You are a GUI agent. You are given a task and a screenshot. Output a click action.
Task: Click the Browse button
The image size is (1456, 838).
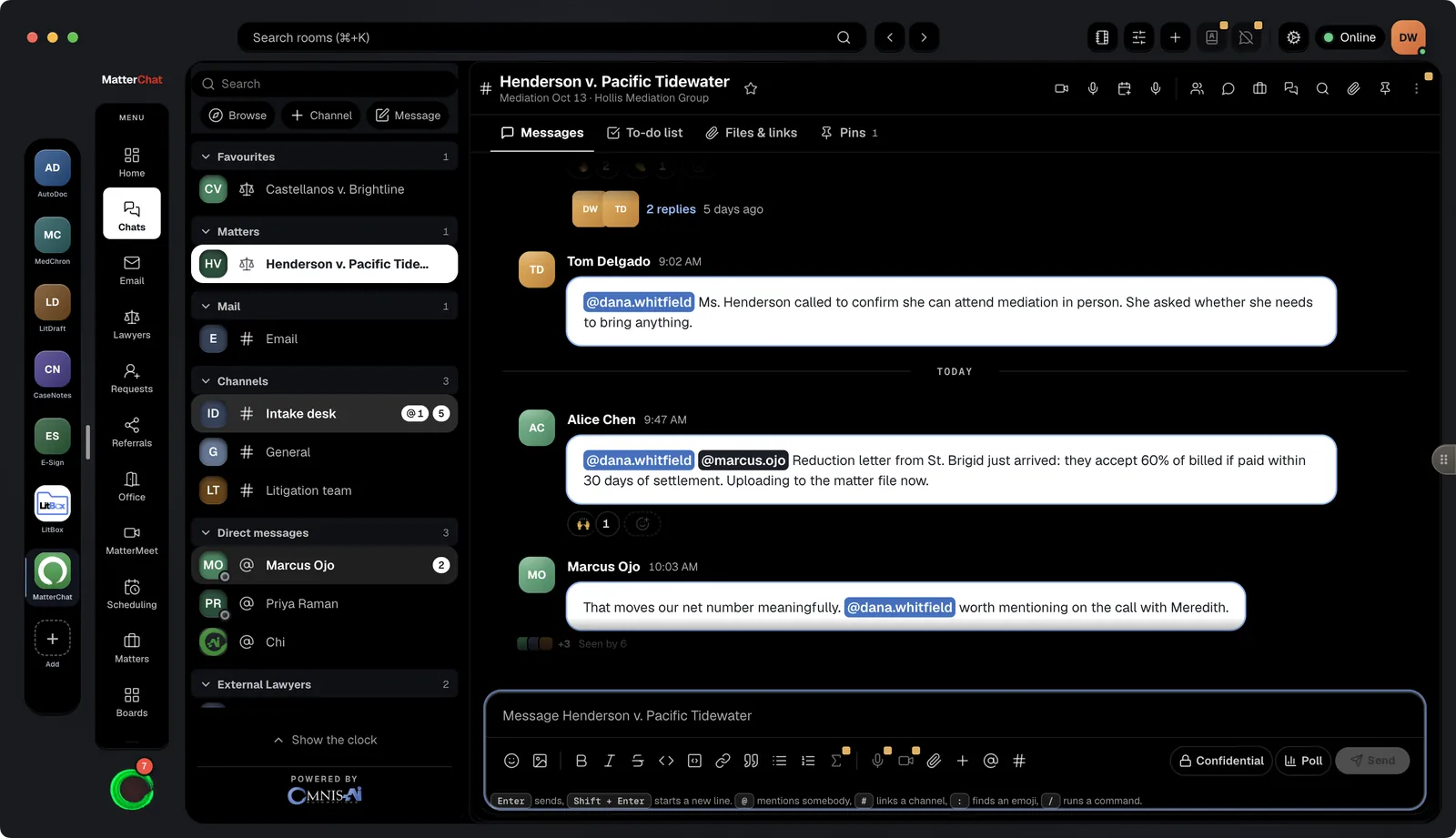coord(238,116)
